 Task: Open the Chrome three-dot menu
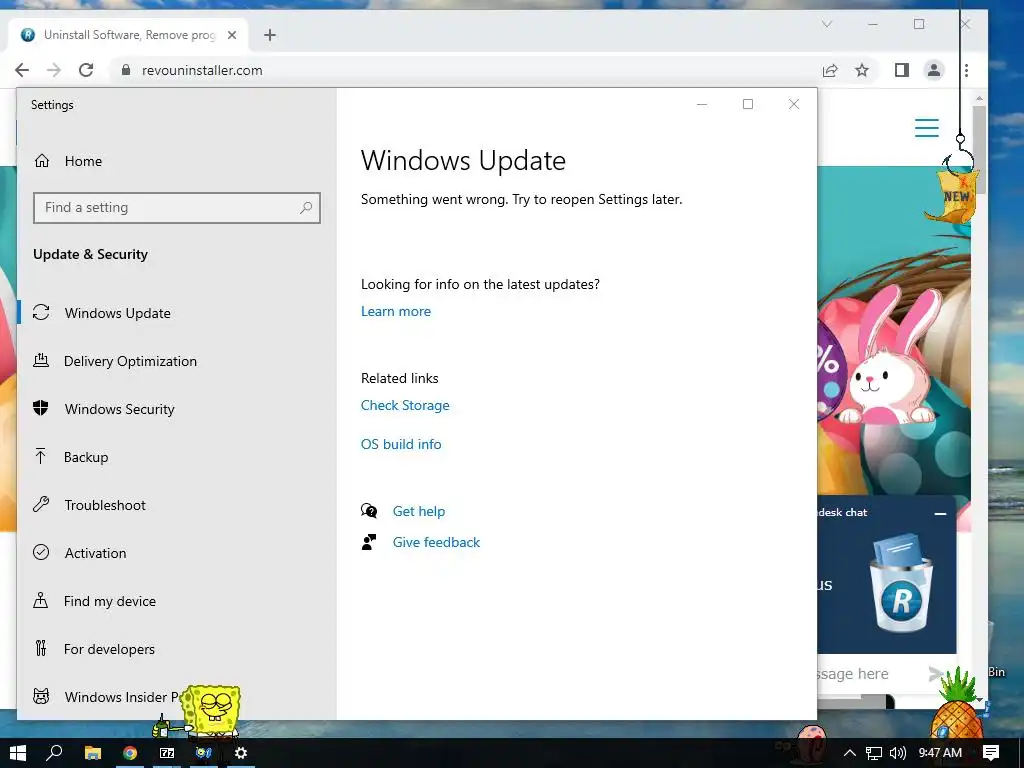[x=967, y=70]
